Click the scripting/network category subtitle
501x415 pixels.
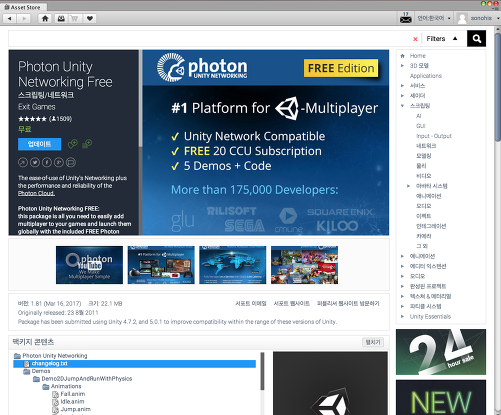46,95
